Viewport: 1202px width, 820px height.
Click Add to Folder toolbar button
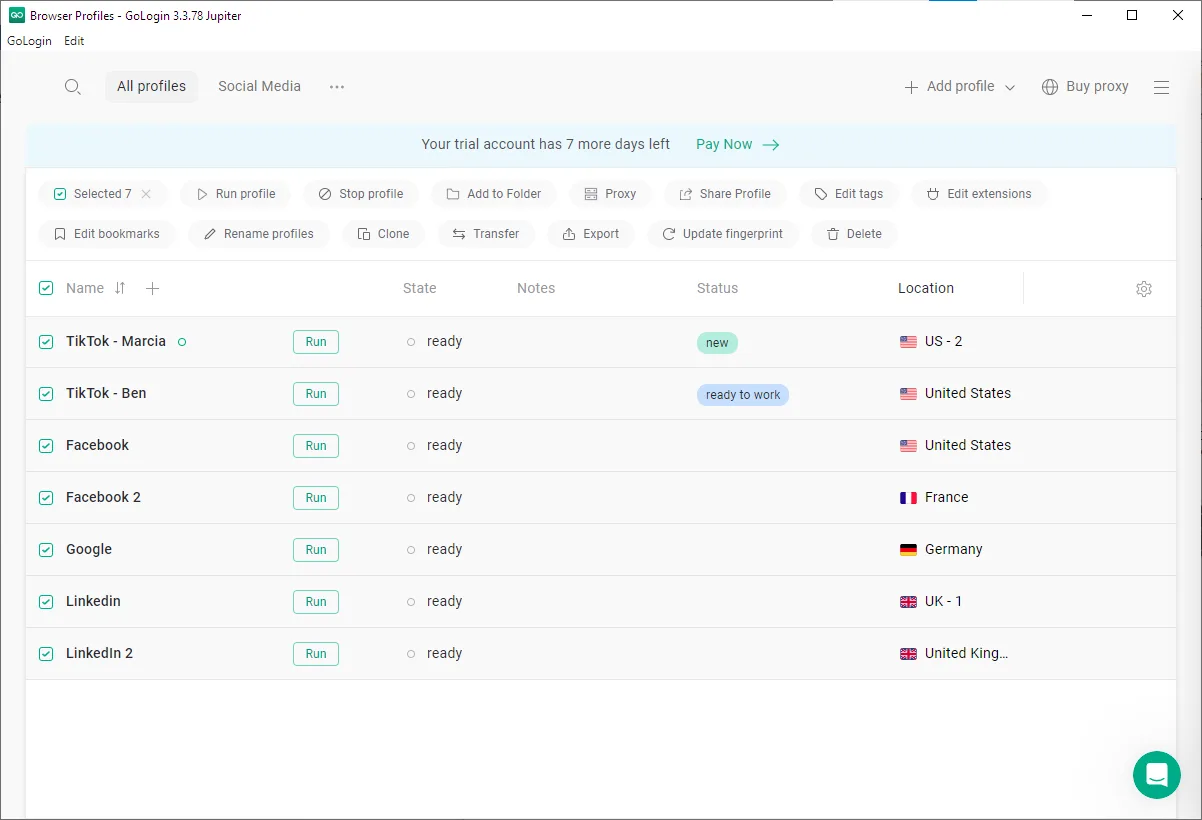[x=494, y=194]
